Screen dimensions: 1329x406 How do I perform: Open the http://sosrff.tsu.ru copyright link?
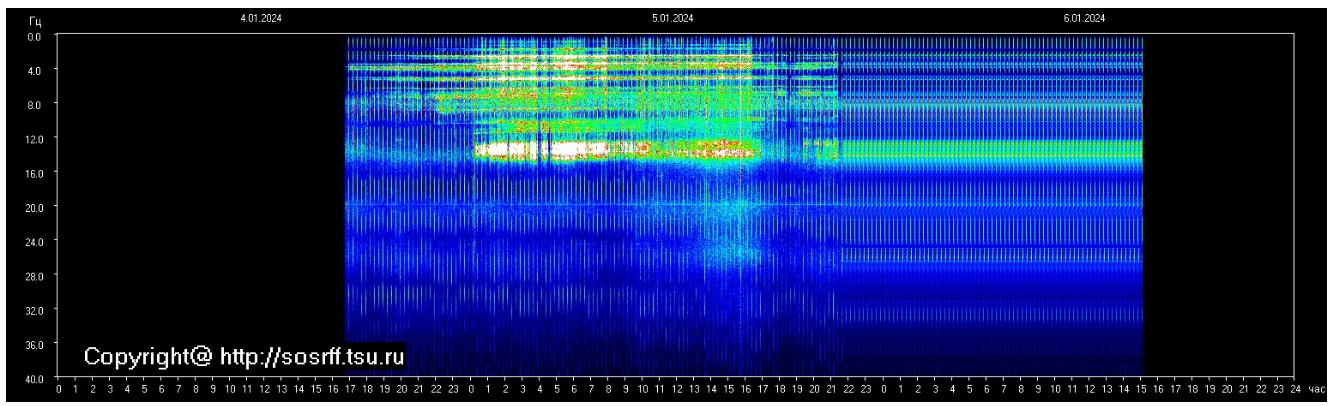point(313,357)
